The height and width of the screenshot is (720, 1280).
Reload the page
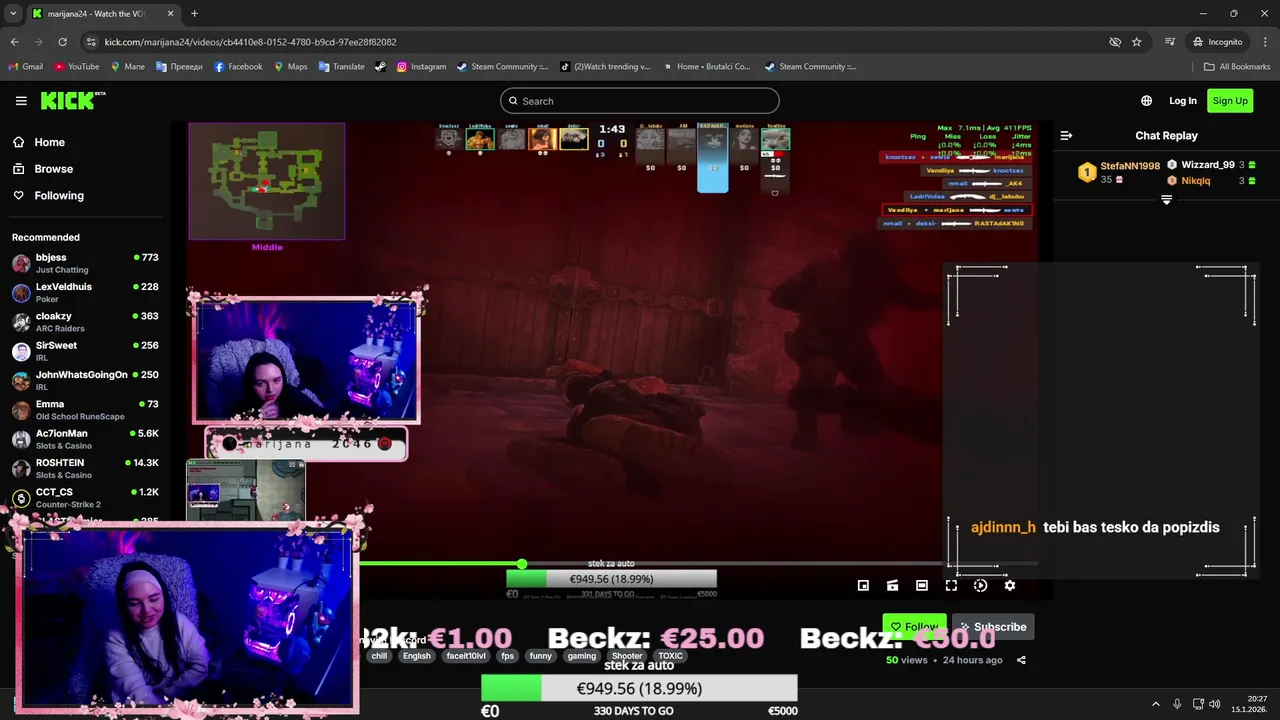point(63,42)
